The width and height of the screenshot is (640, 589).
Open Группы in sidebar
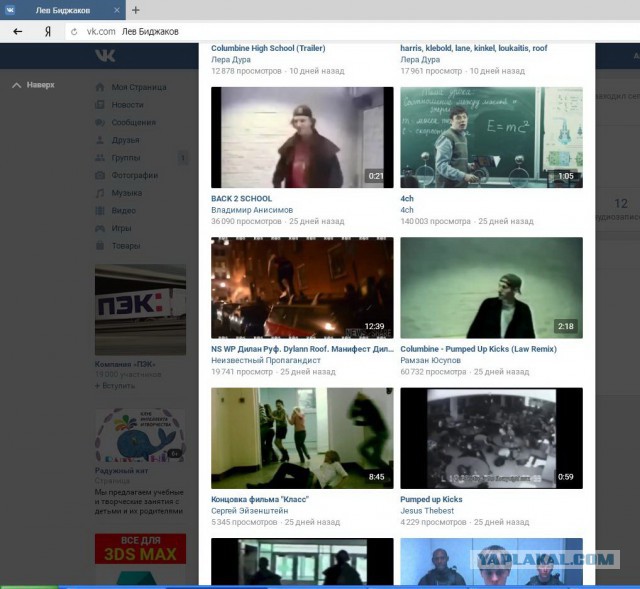[x=126, y=158]
